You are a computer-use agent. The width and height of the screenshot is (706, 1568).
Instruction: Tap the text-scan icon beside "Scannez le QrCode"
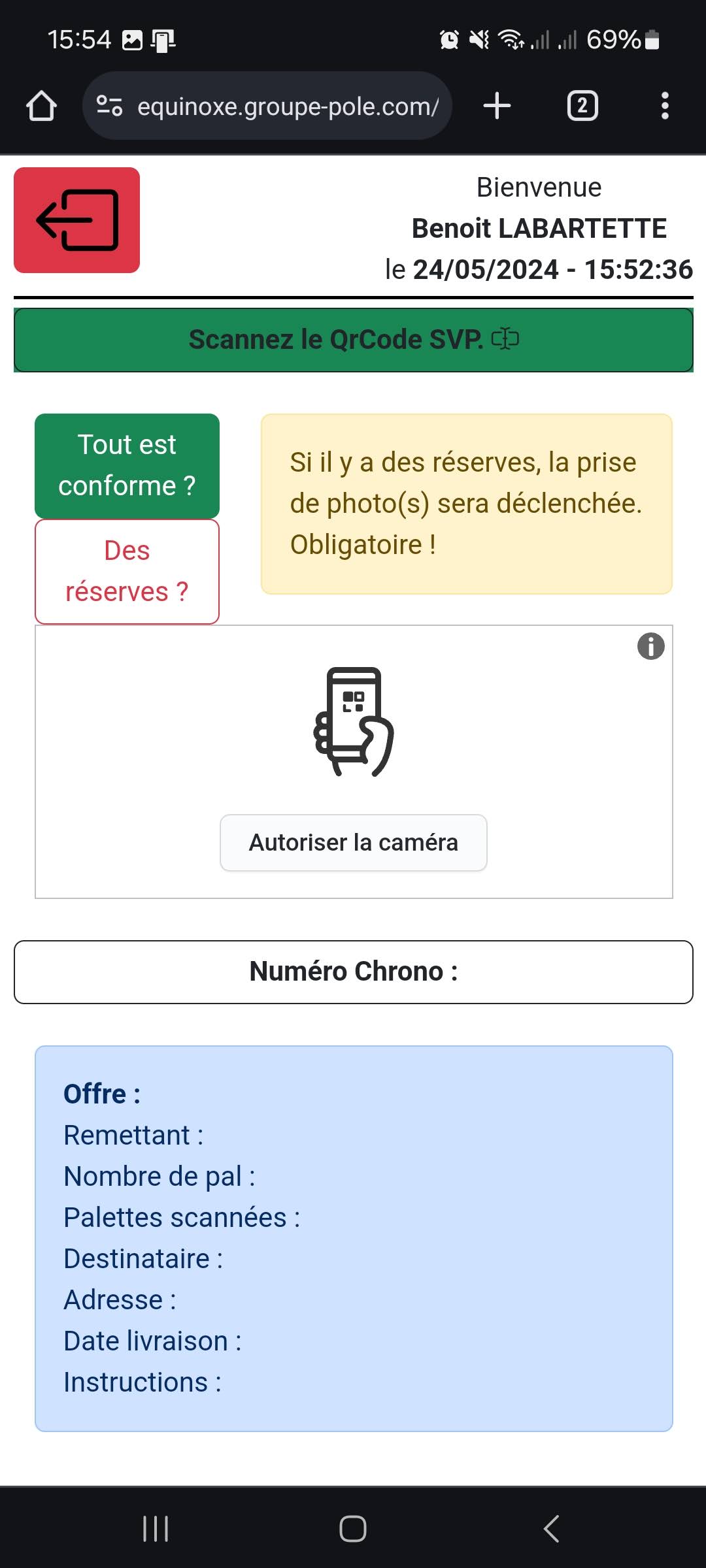(x=505, y=338)
